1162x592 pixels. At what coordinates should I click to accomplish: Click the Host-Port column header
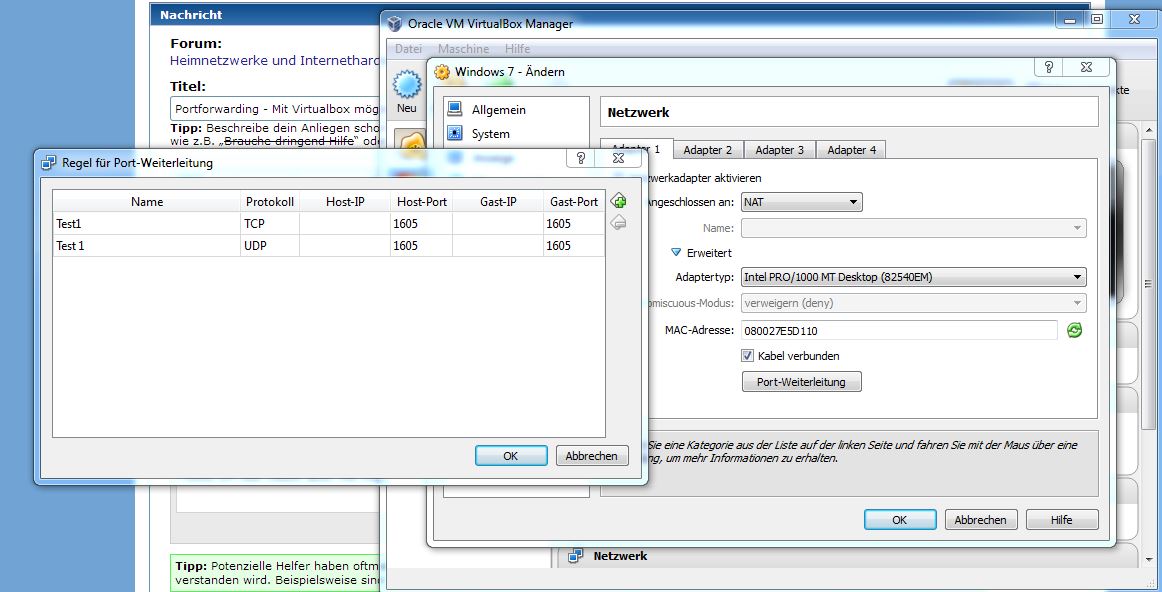pyautogui.click(x=421, y=202)
